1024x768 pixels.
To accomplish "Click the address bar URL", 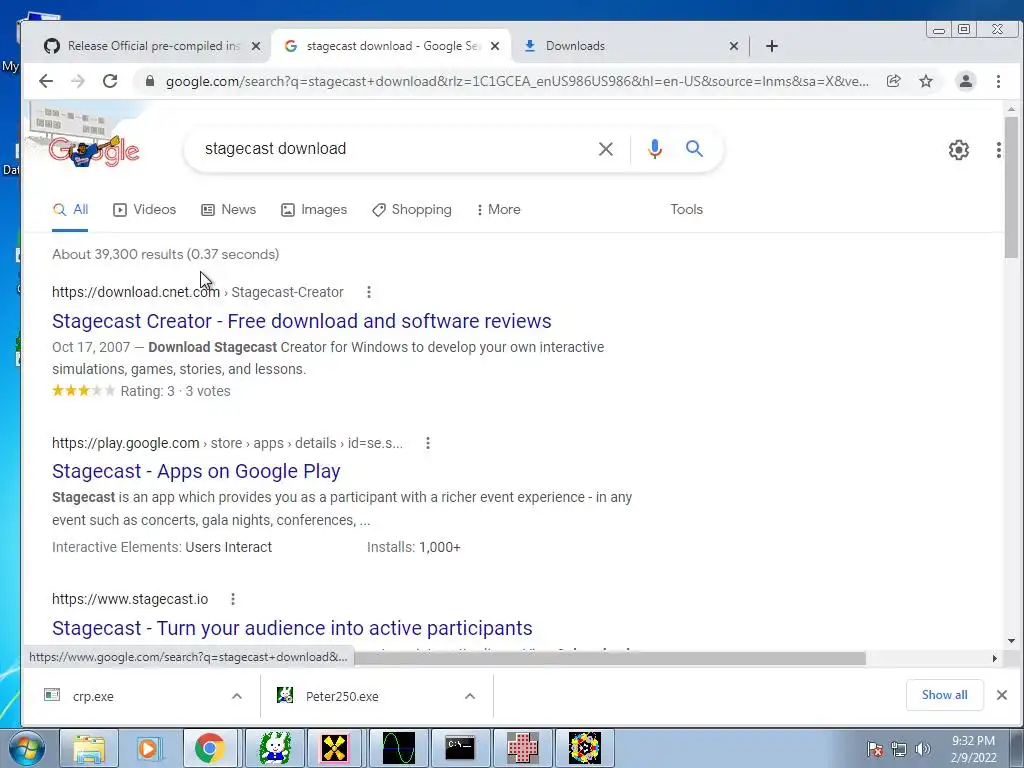I will click(517, 82).
